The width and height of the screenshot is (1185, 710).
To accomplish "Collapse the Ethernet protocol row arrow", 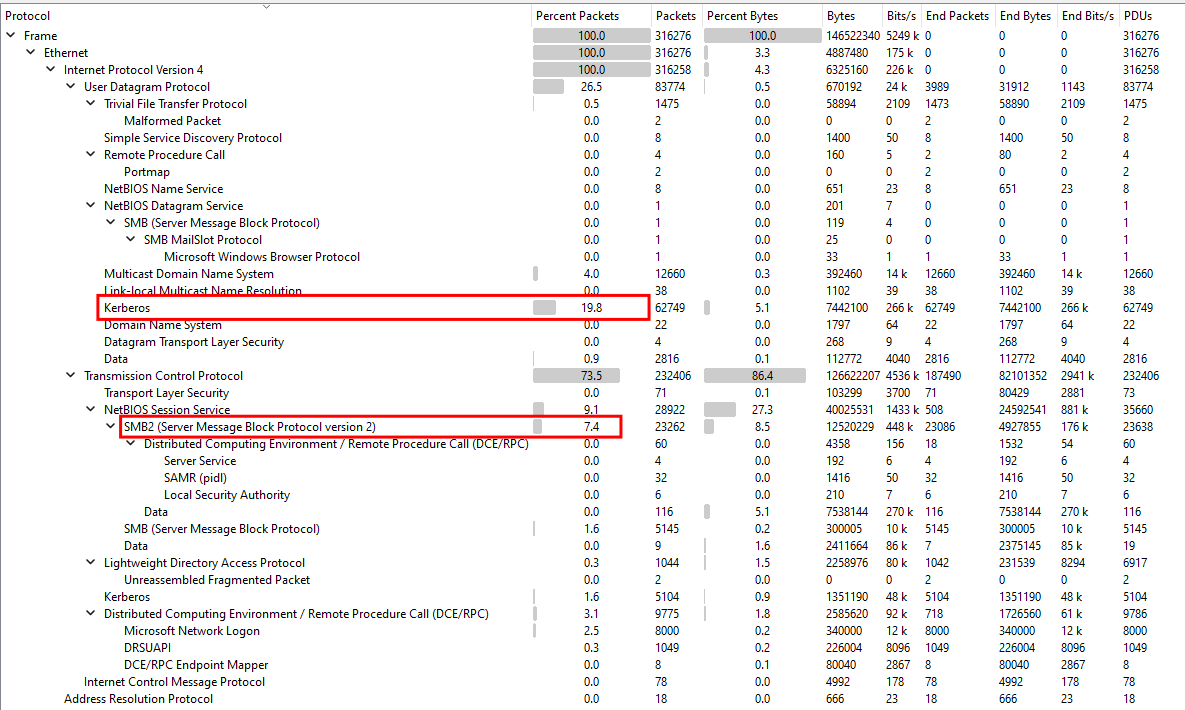I will click(x=31, y=53).
